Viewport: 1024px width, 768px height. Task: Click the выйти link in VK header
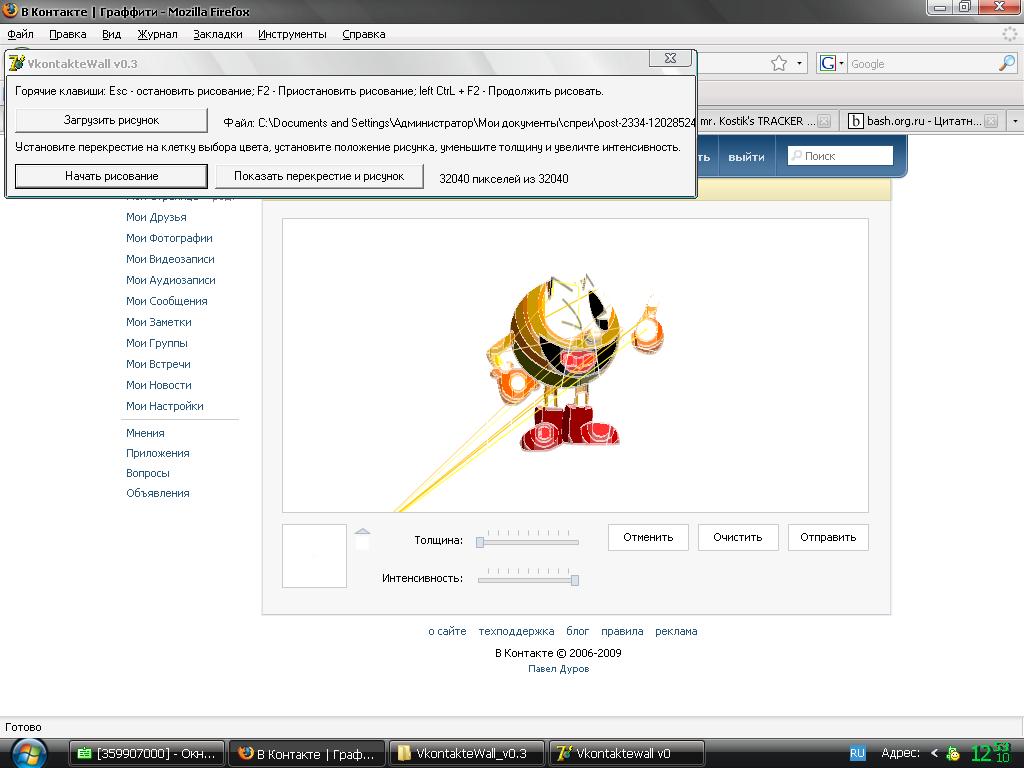pos(746,157)
